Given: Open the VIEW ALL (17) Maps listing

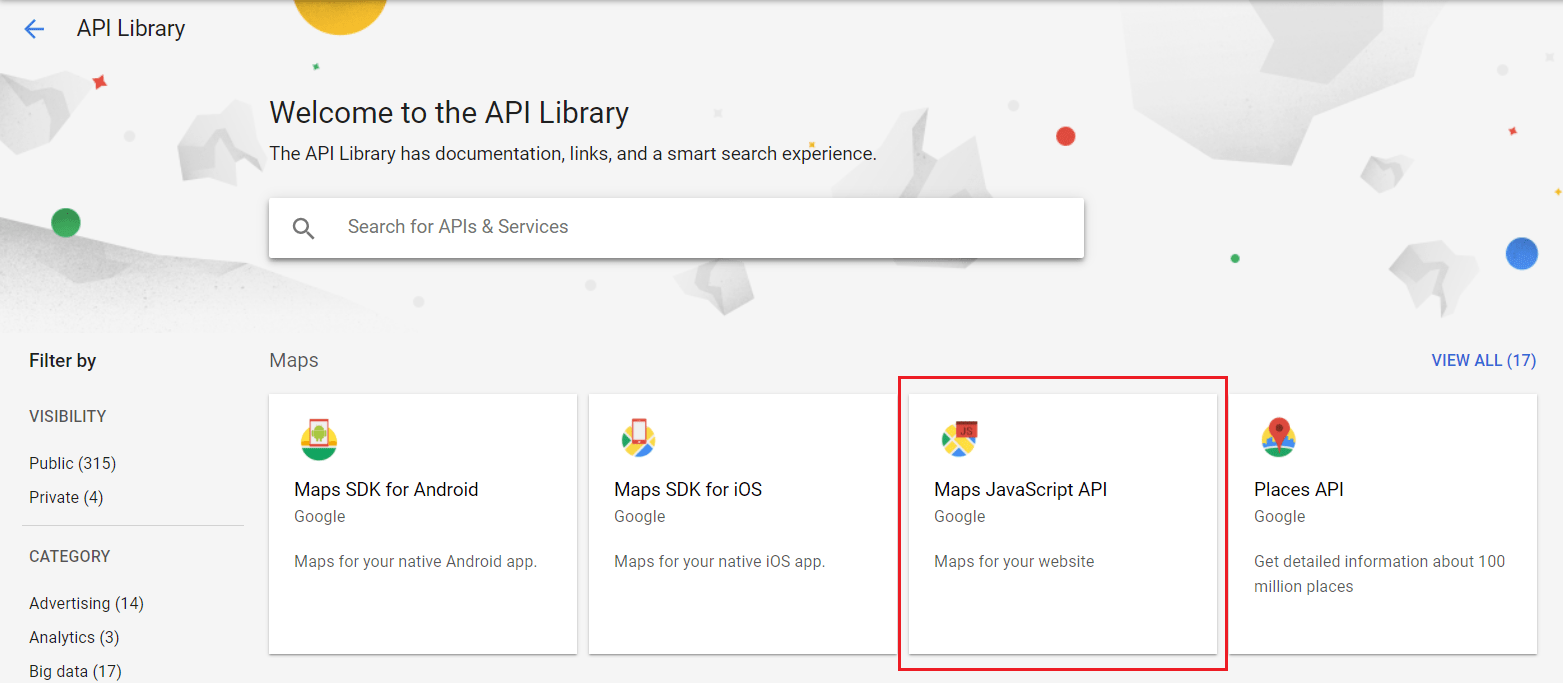Looking at the screenshot, I should pyautogui.click(x=1483, y=360).
